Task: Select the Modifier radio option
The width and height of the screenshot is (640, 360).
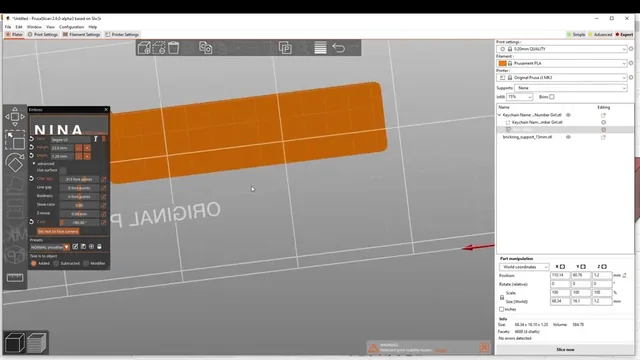Action: 86,263
